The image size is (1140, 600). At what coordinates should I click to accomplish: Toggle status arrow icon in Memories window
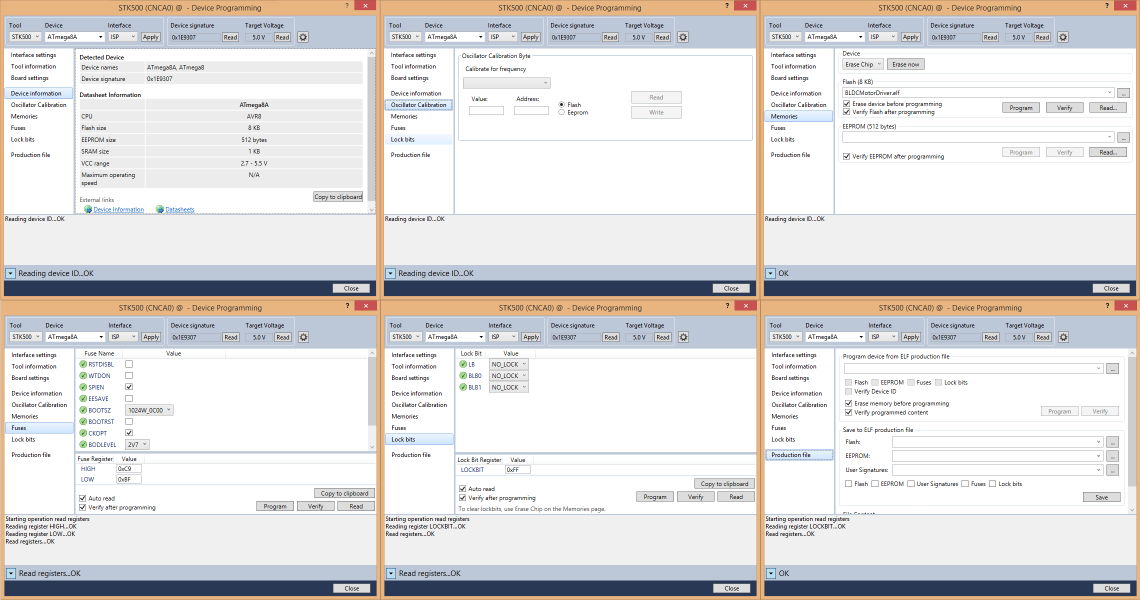point(771,273)
